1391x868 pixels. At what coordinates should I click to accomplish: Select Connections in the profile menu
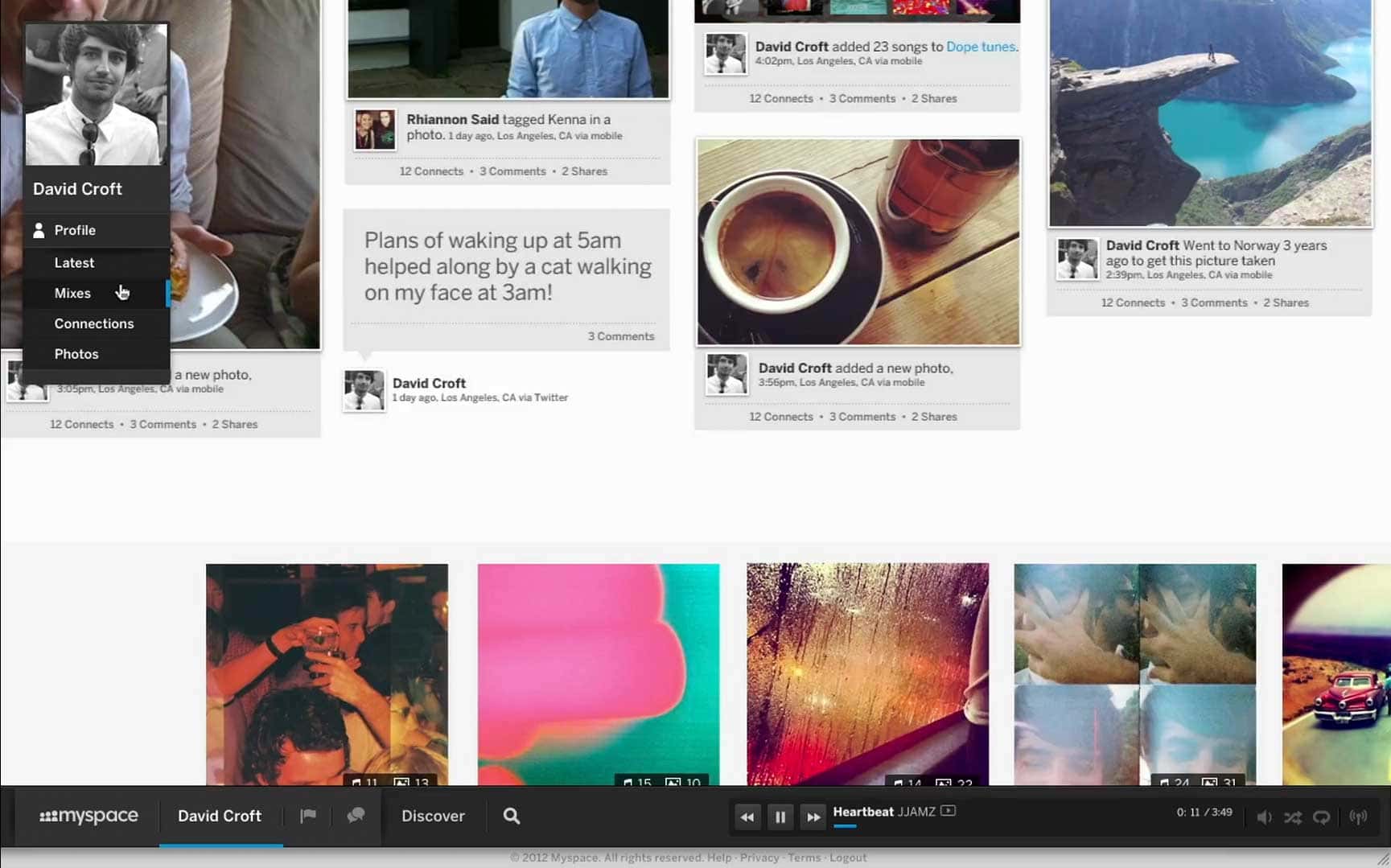94,323
